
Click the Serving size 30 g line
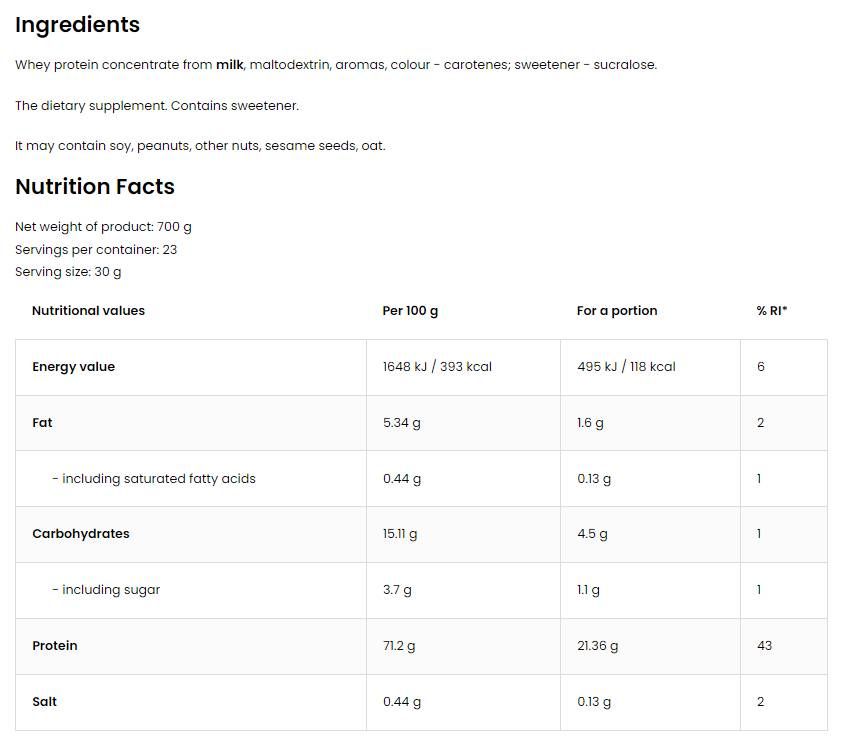(68, 272)
